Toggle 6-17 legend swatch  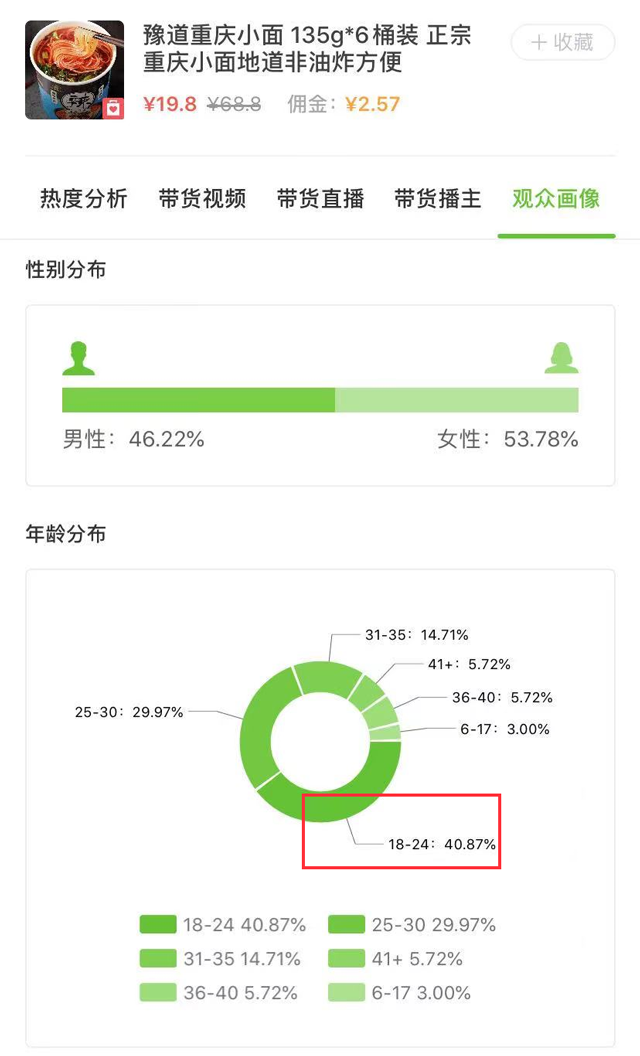(346, 993)
